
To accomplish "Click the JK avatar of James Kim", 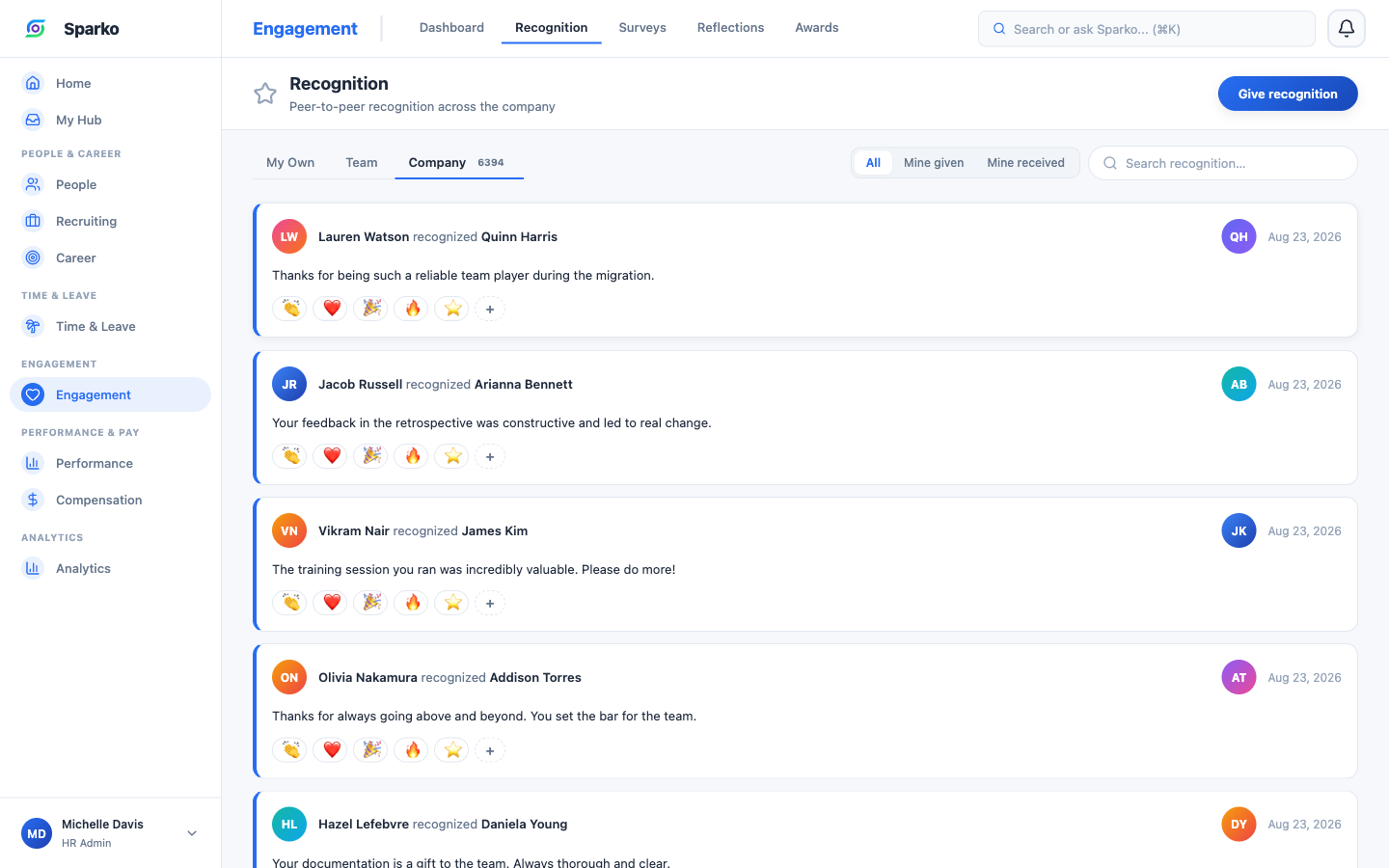I will 1239,530.
